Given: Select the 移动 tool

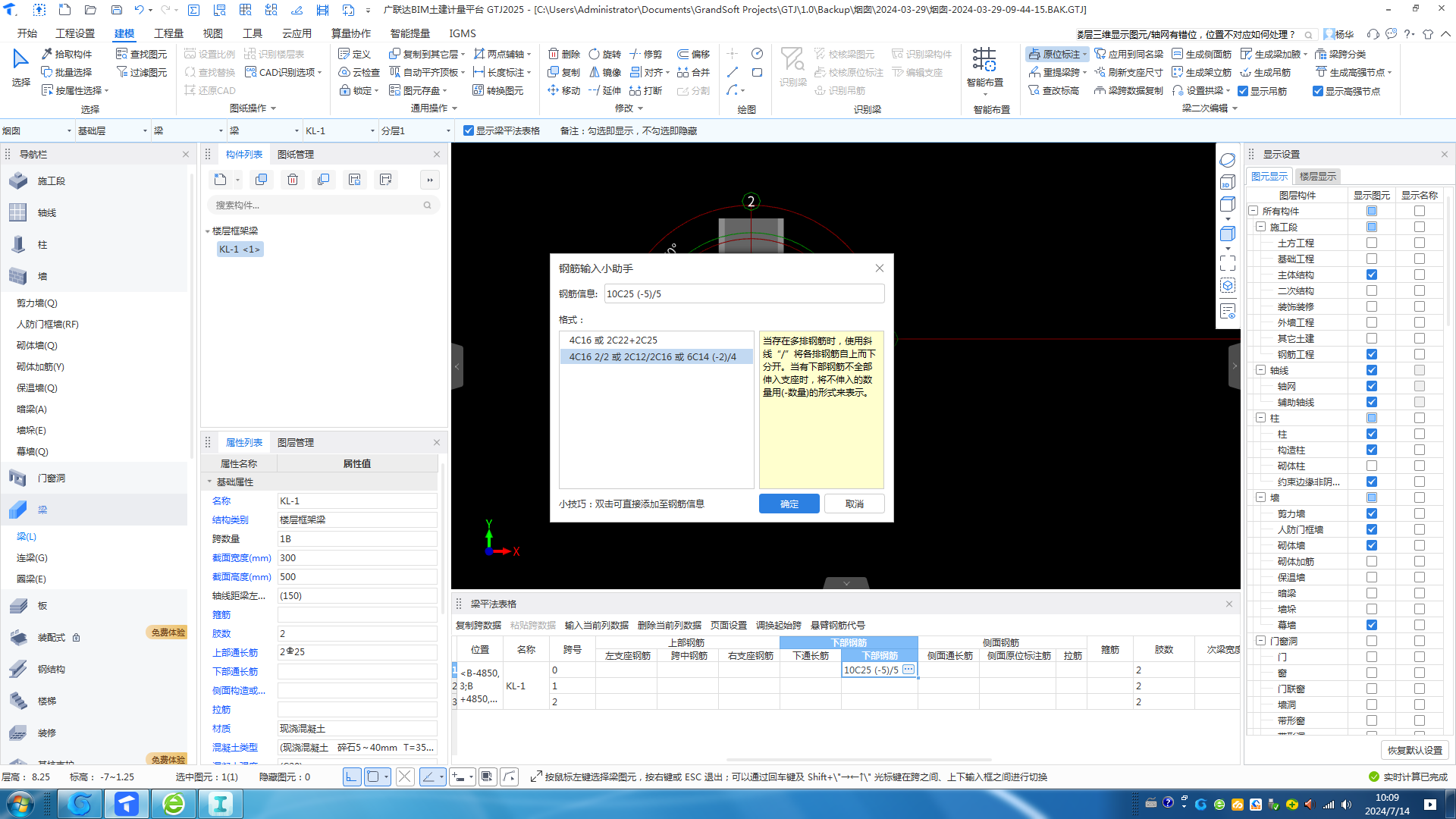Looking at the screenshot, I should (x=564, y=90).
